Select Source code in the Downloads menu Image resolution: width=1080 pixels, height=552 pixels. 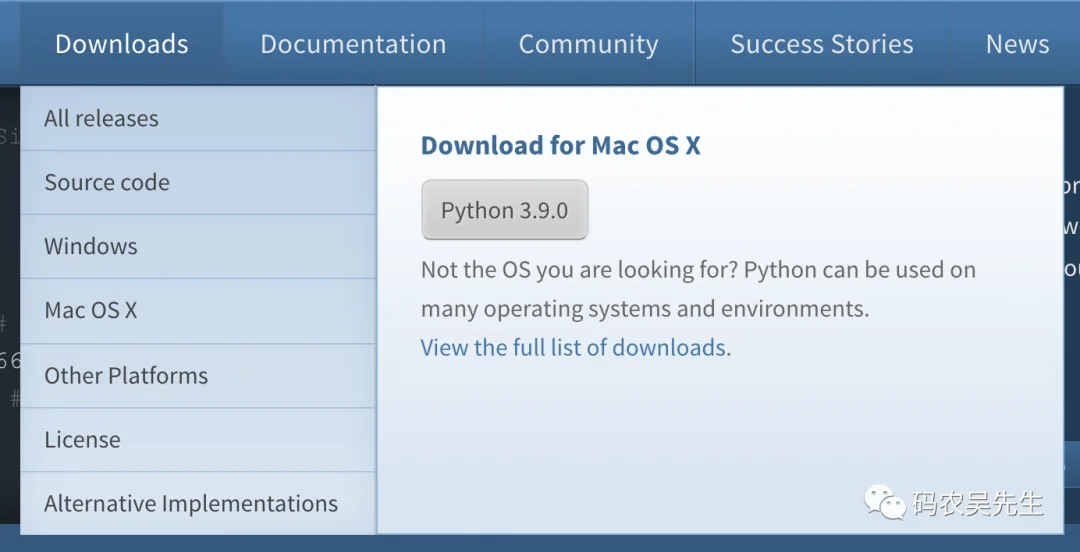pos(198,183)
